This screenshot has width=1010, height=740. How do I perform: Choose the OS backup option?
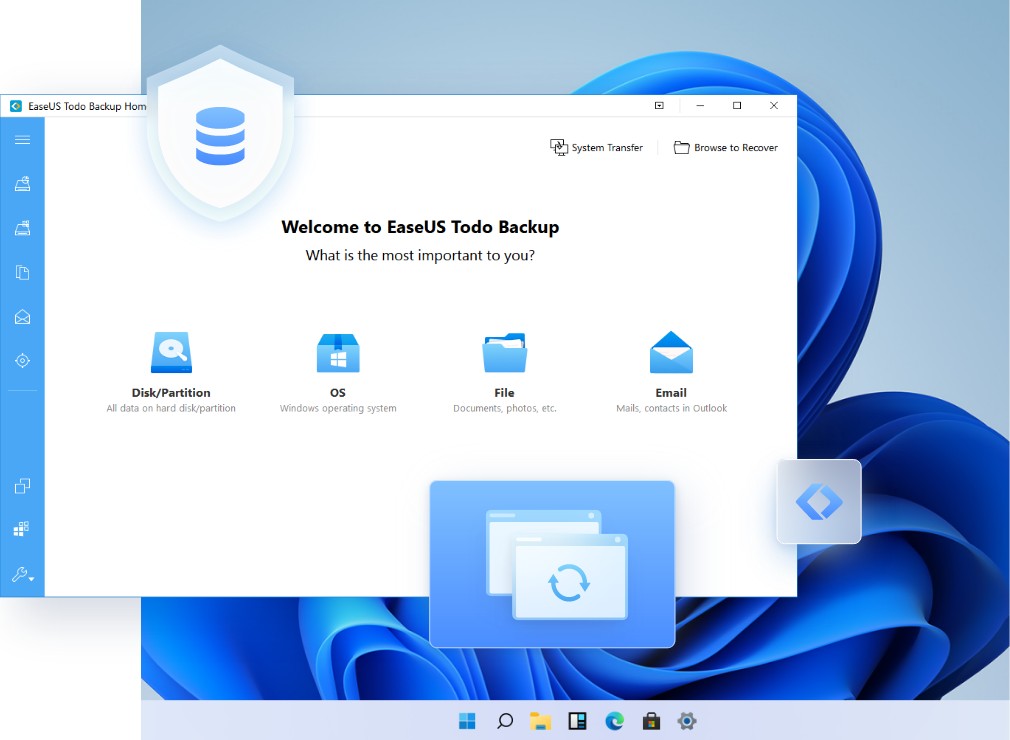tap(338, 372)
